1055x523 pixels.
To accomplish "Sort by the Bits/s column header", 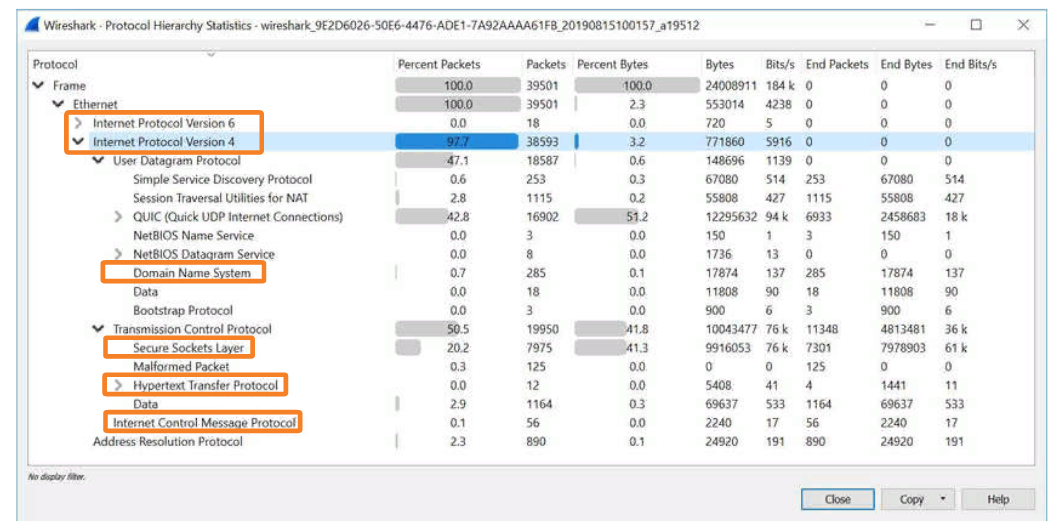I will tap(780, 65).
